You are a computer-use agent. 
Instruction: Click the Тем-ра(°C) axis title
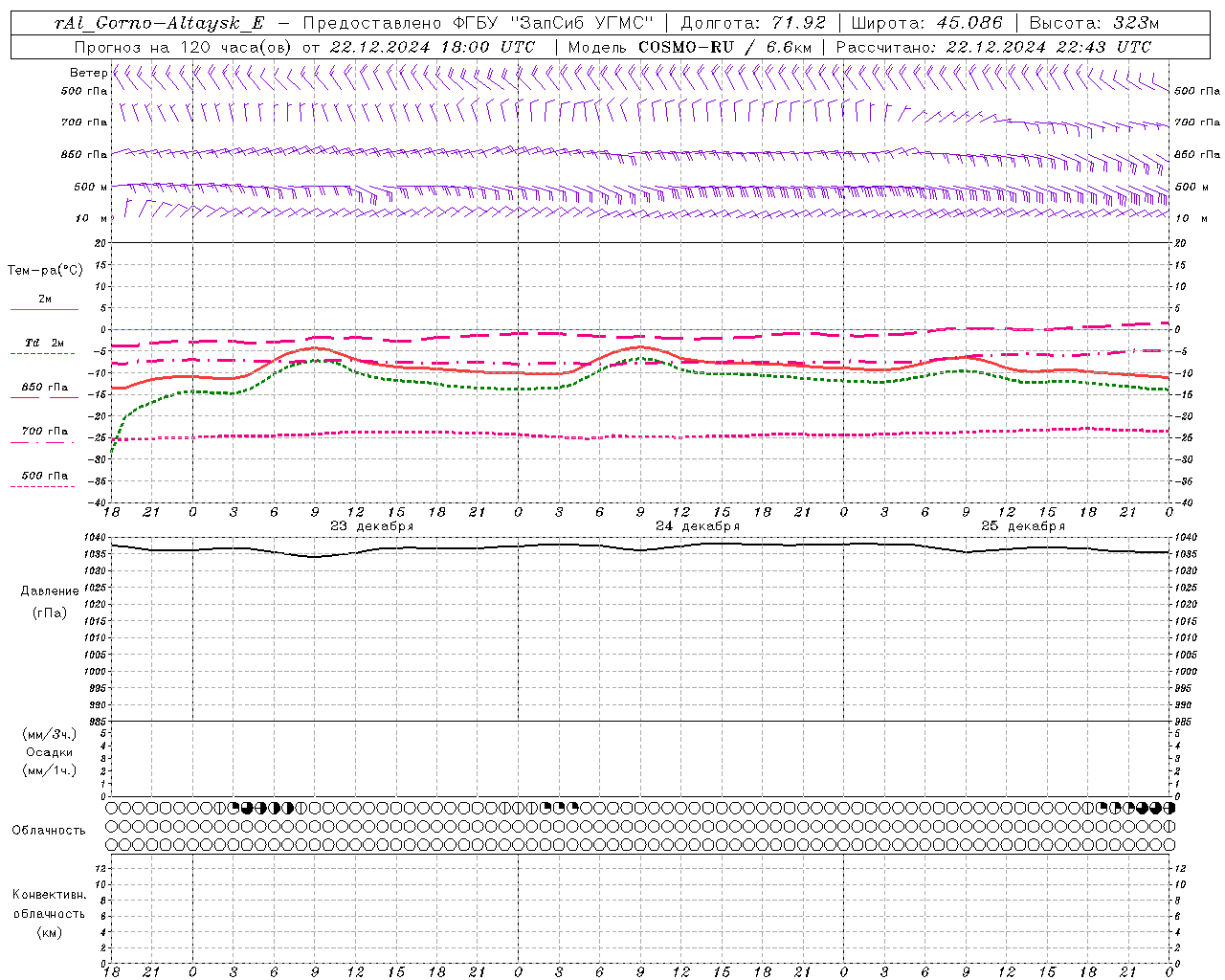(45, 271)
